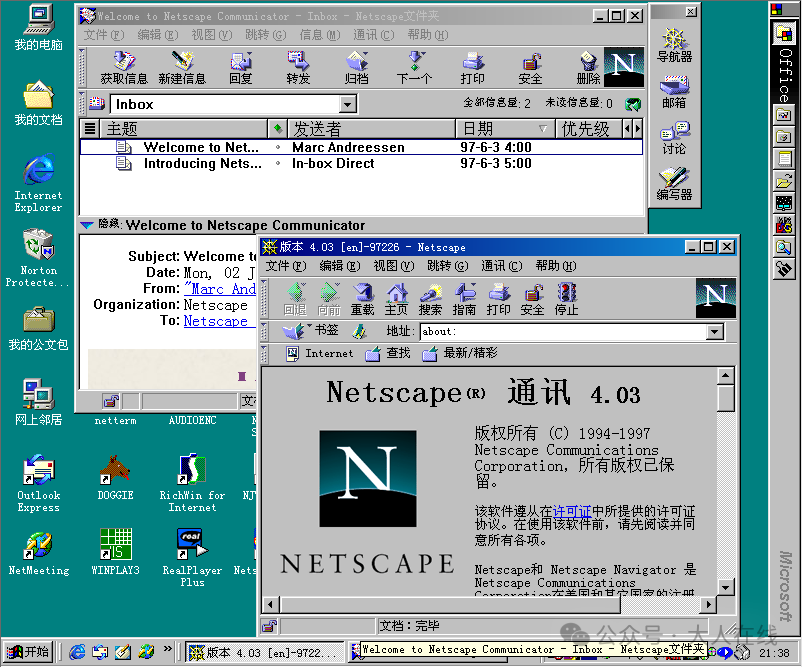Click 许可证 license link in about page
Image resolution: width=803 pixels, height=667 pixels.
point(572,511)
